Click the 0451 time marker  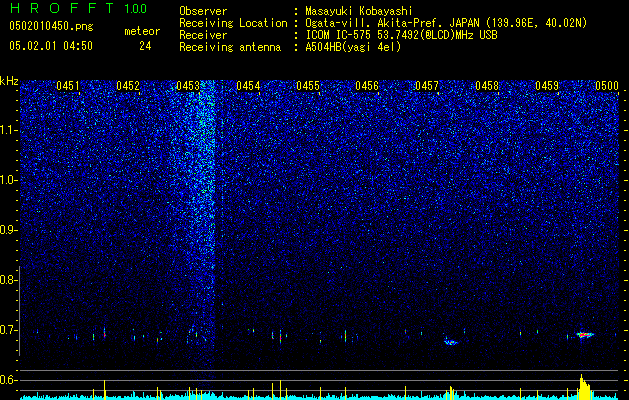pos(68,86)
